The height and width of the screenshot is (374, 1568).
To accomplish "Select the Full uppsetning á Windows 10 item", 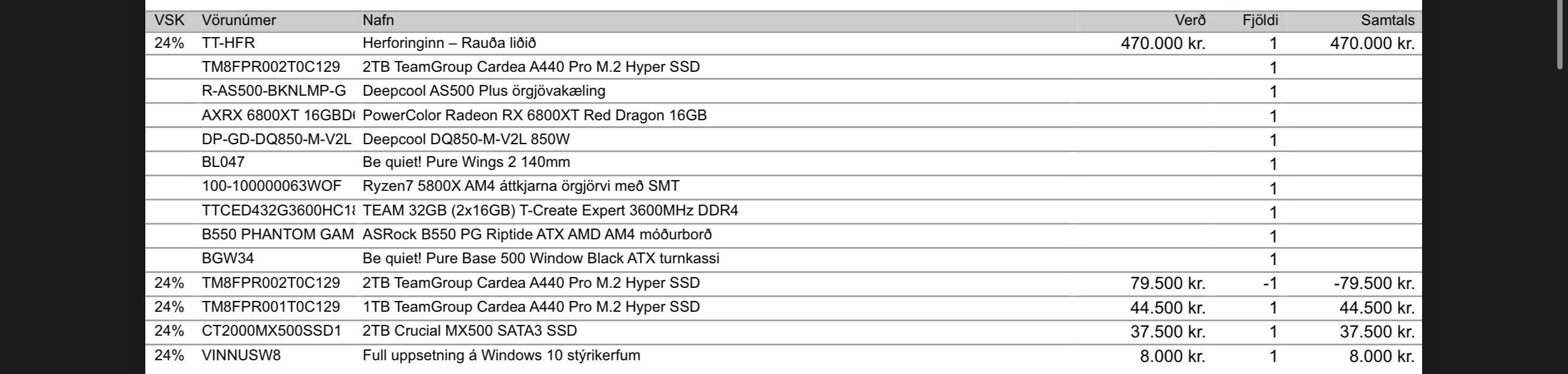I will point(501,355).
